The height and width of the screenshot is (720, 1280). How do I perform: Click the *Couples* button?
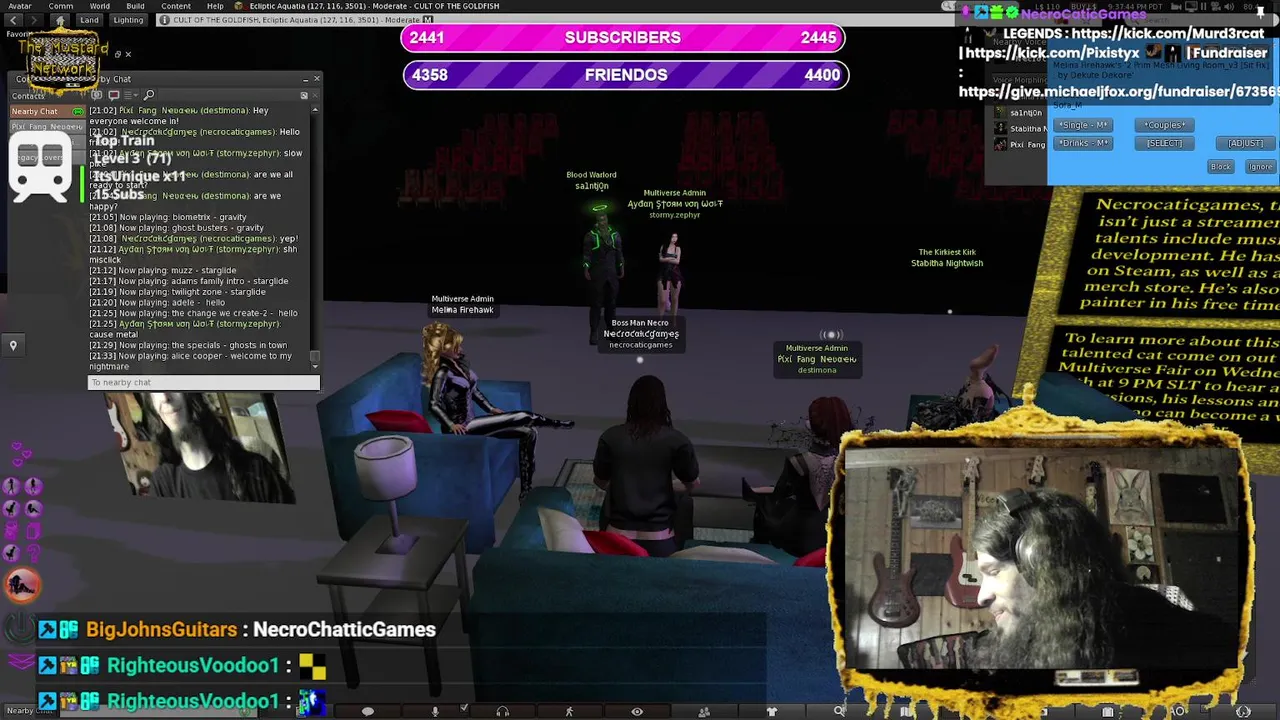tap(1164, 125)
